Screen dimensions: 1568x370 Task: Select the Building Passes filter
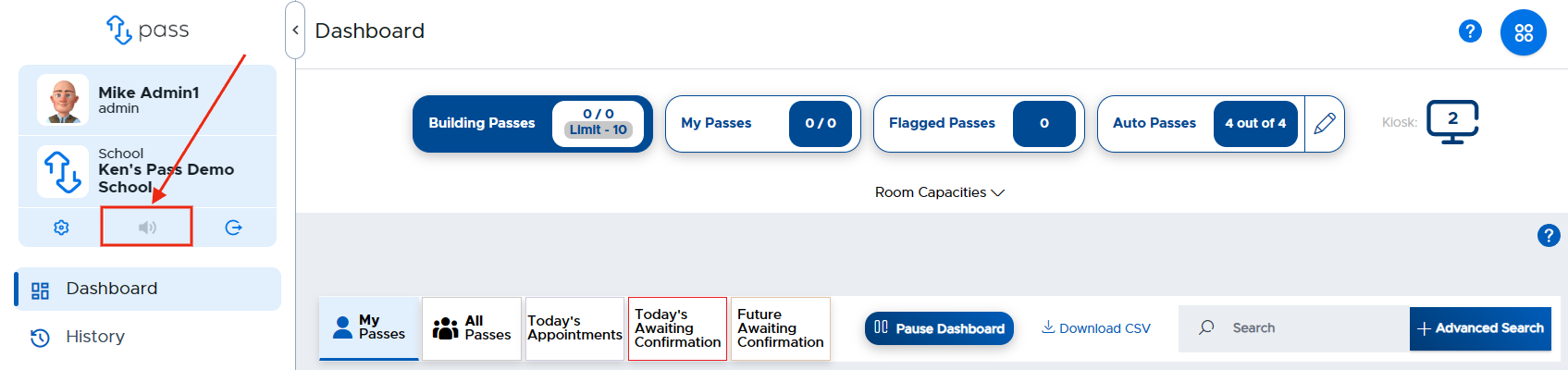click(533, 123)
